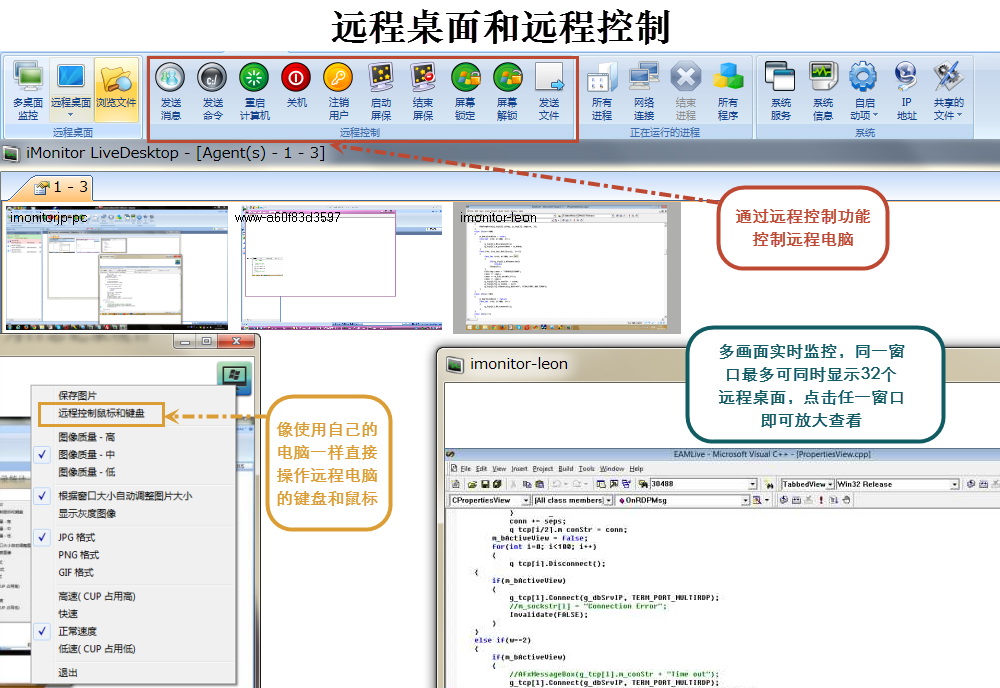Click the IP地址 (IP address) icon

click(x=906, y=90)
